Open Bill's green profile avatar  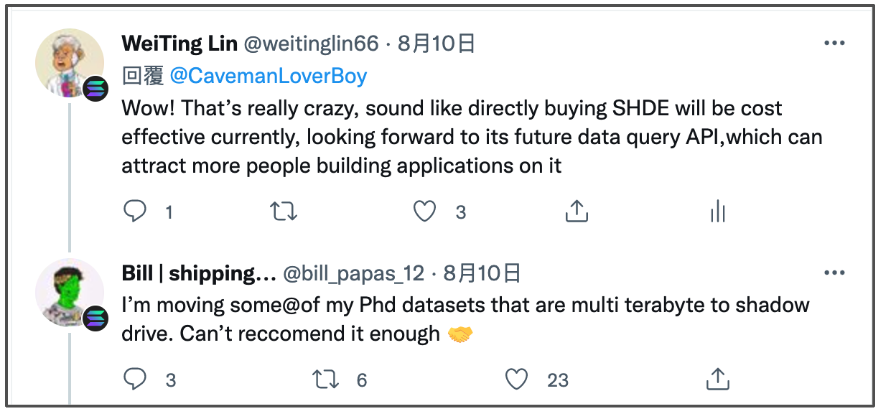coord(70,293)
